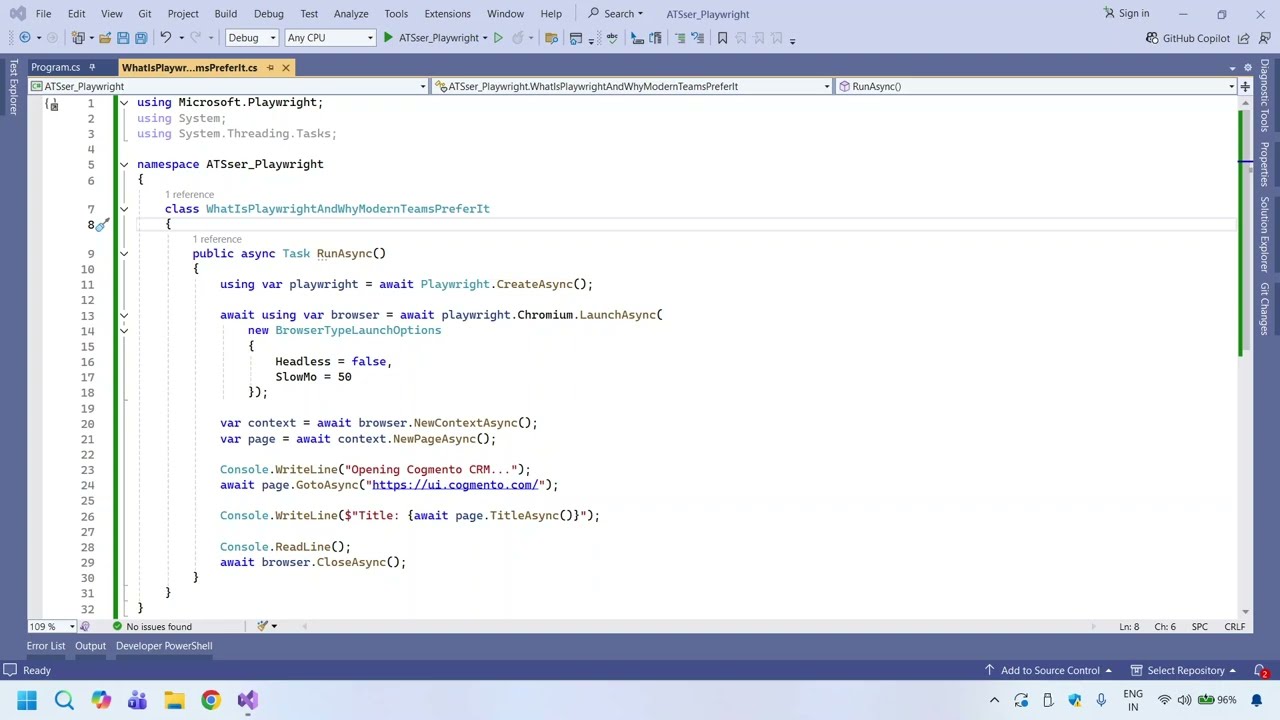Click the screwdriver quick-actions icon on line 8
This screenshot has height=720, width=1280.
102,225
